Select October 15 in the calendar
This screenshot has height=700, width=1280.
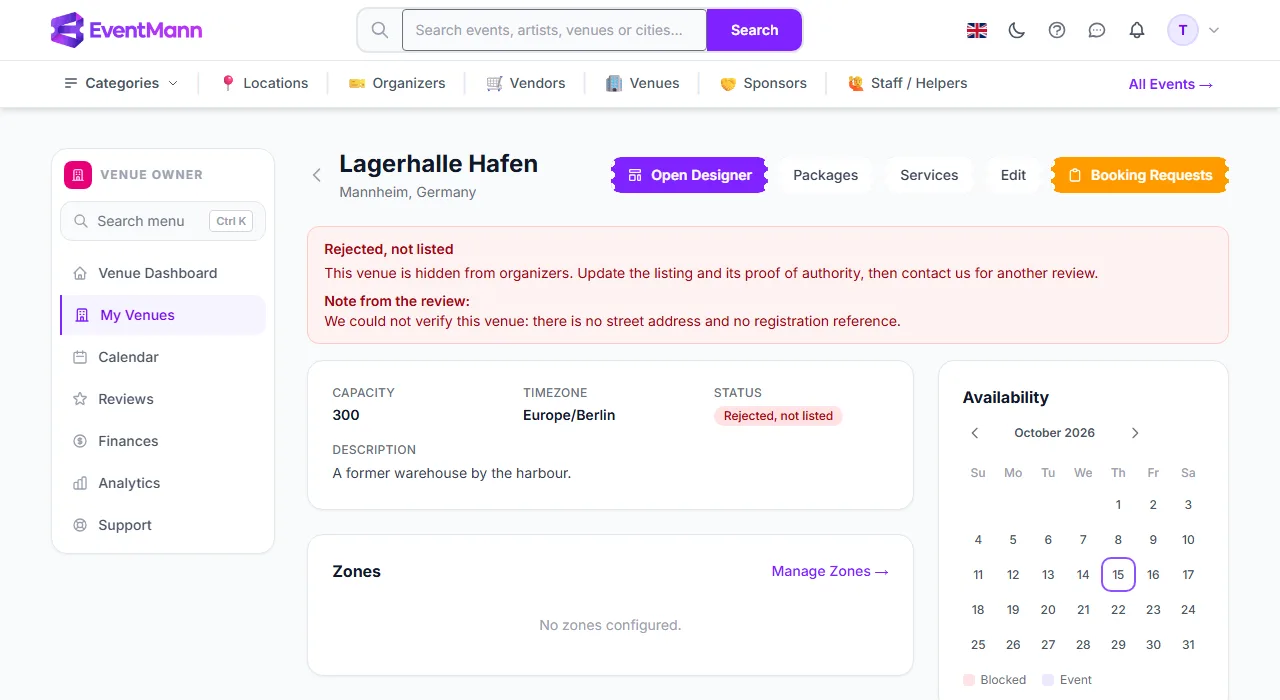point(1118,575)
